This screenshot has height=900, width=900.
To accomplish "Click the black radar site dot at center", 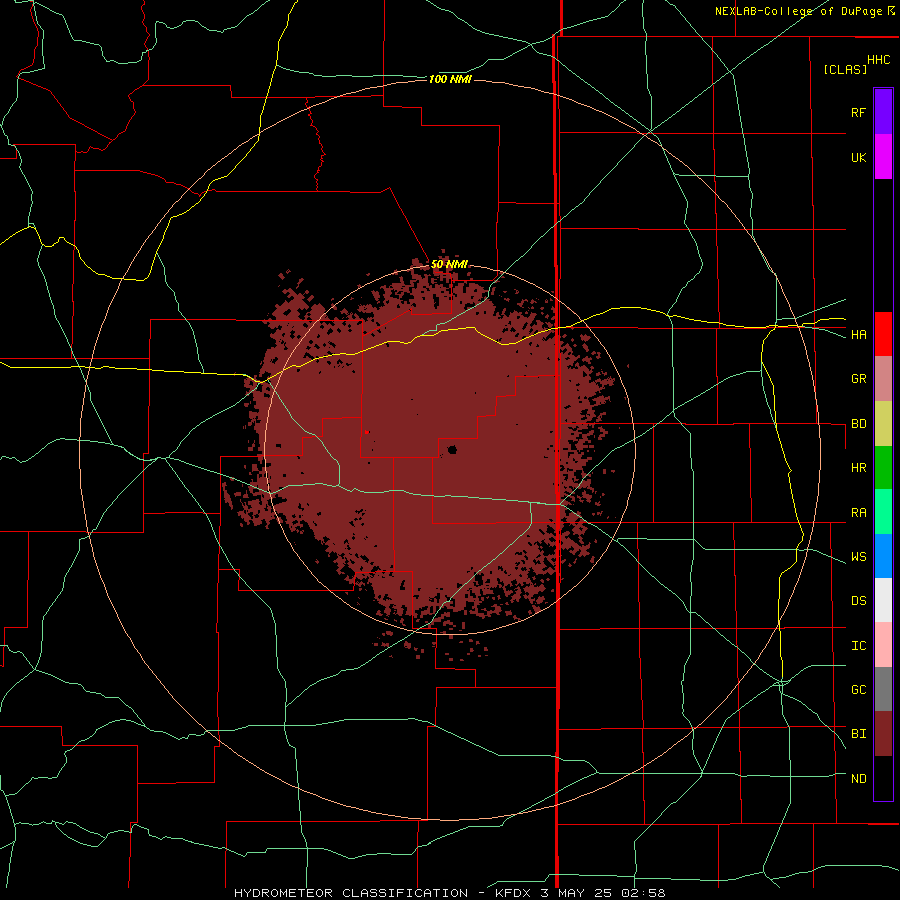I will coord(452,449).
